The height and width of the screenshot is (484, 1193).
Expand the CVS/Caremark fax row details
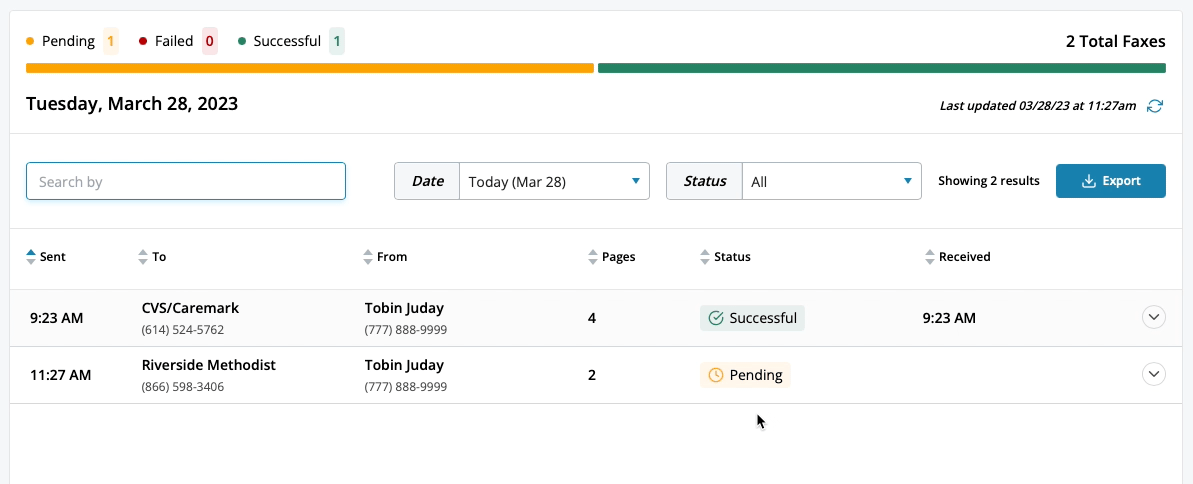(x=1154, y=317)
